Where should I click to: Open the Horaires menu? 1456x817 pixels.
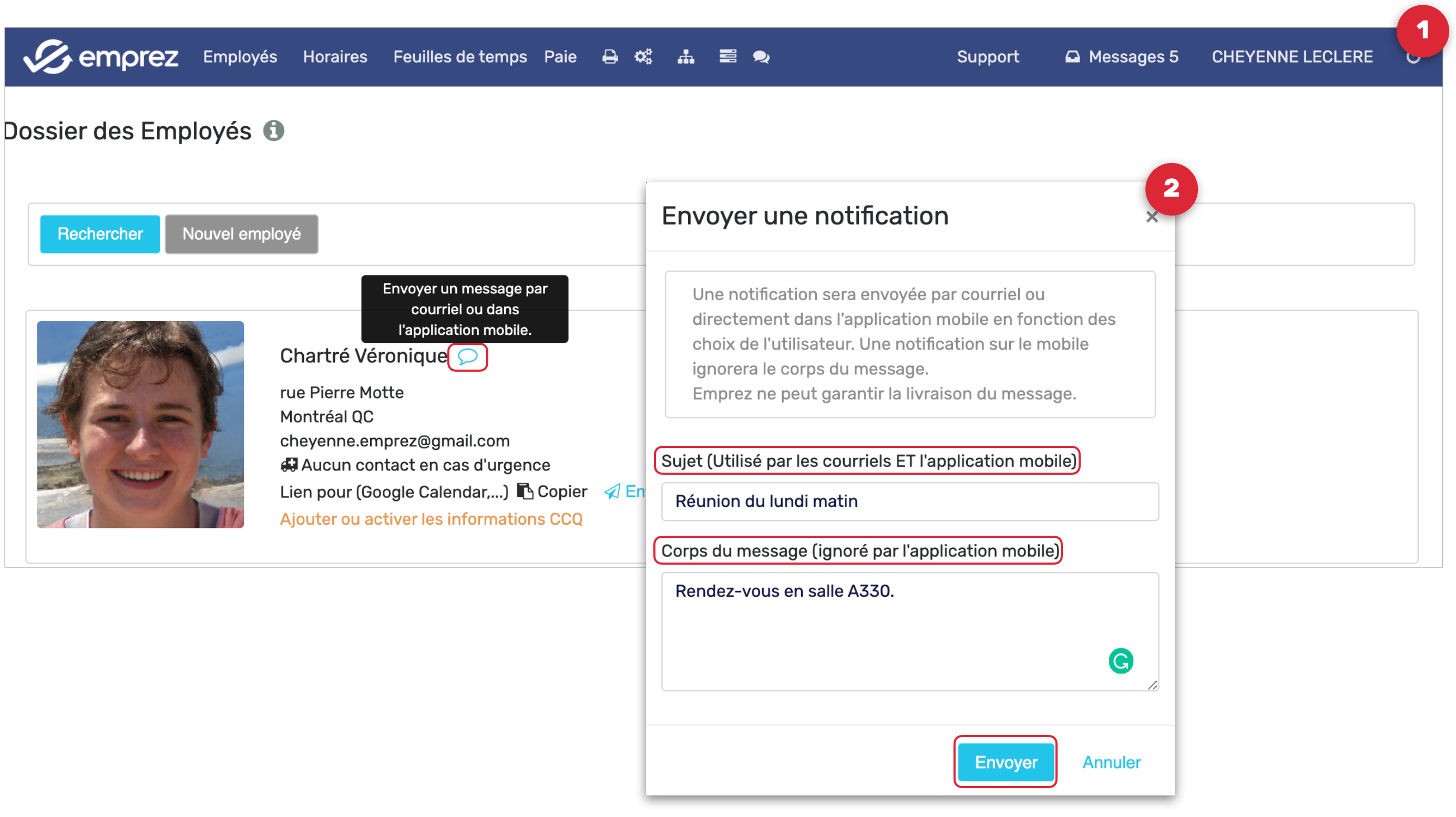click(335, 57)
